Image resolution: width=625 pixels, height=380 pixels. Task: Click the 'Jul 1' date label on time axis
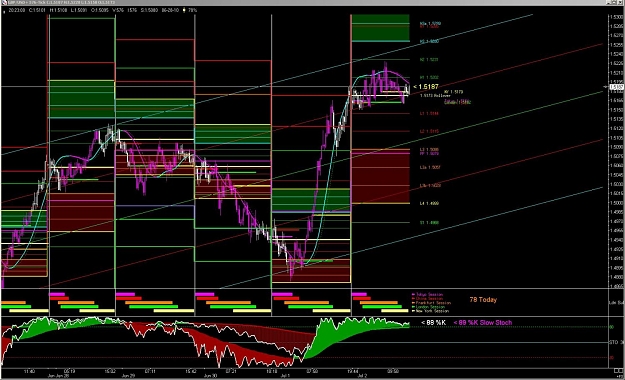click(285, 376)
